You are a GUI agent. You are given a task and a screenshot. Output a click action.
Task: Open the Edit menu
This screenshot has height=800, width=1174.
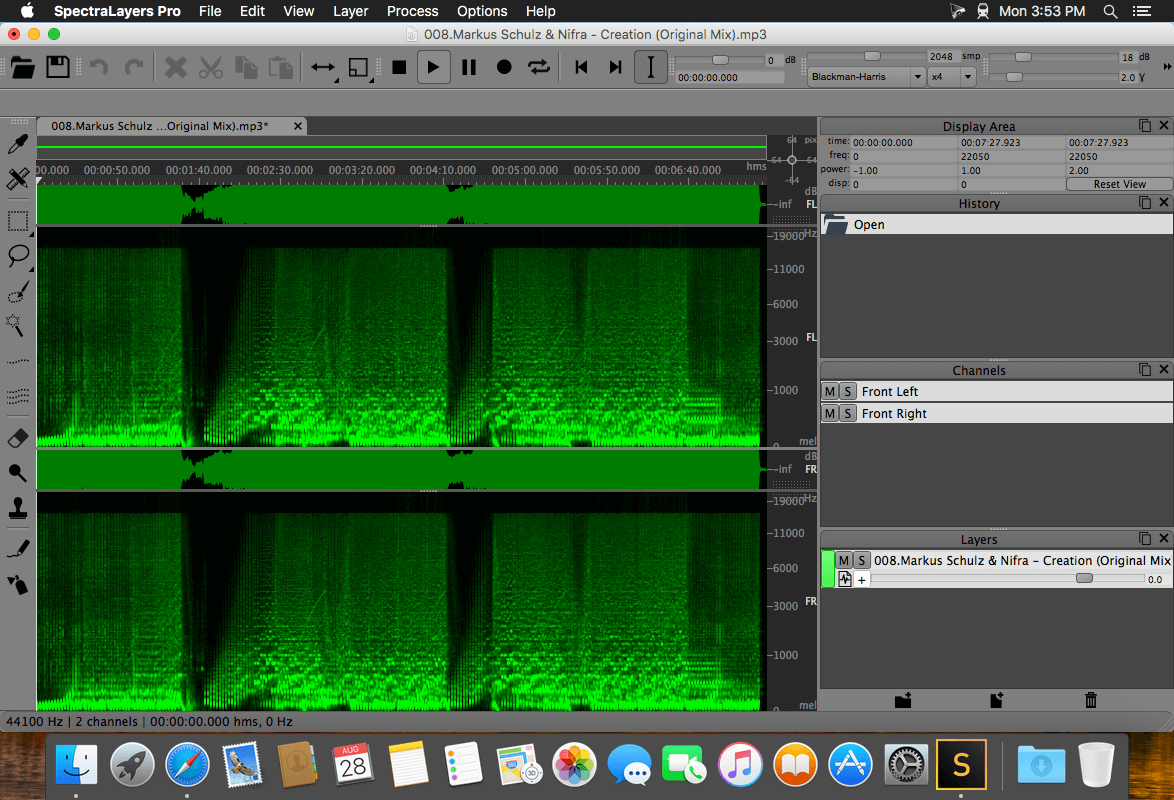[252, 11]
